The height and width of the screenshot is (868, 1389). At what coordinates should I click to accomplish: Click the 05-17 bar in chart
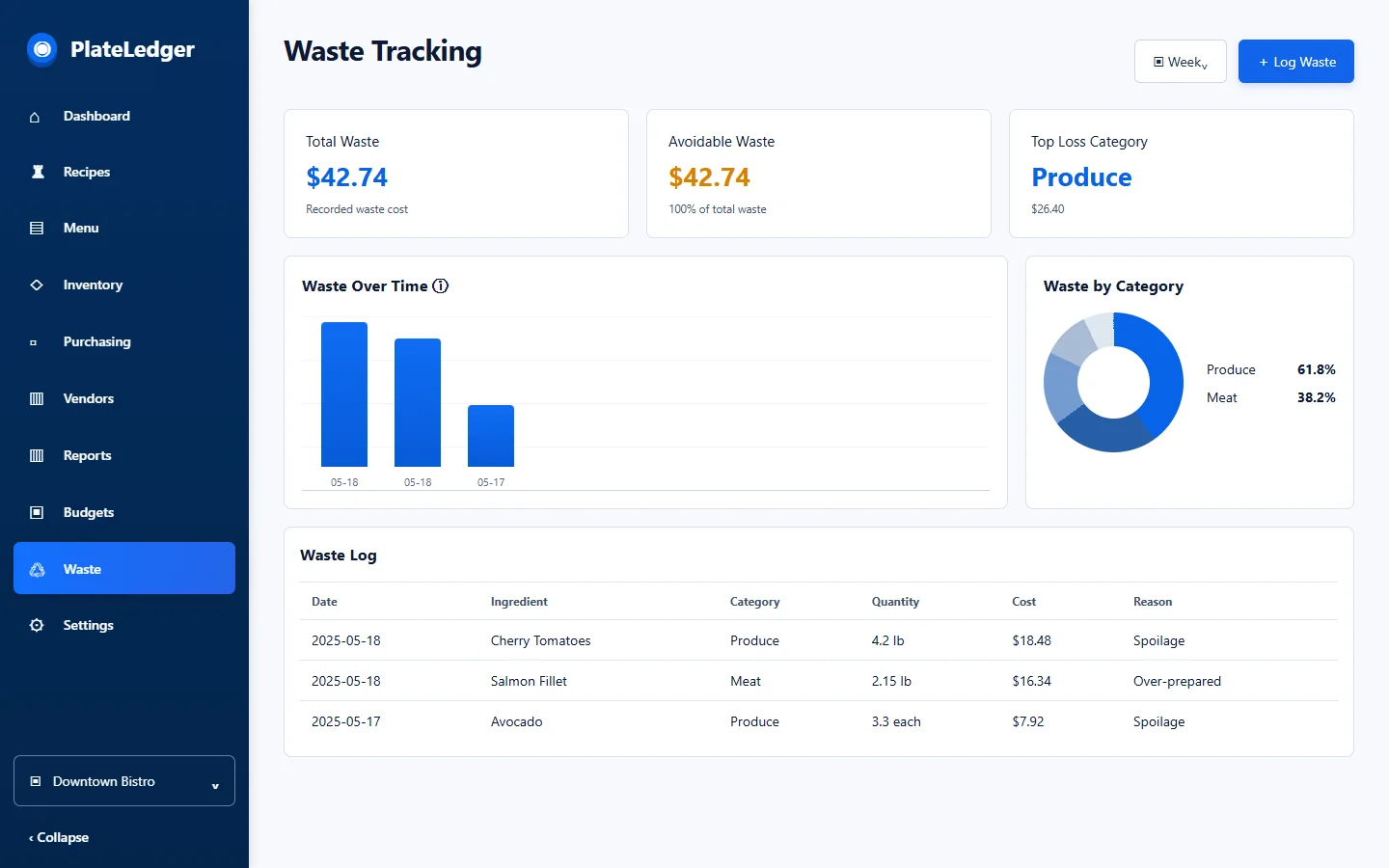pyautogui.click(x=491, y=436)
